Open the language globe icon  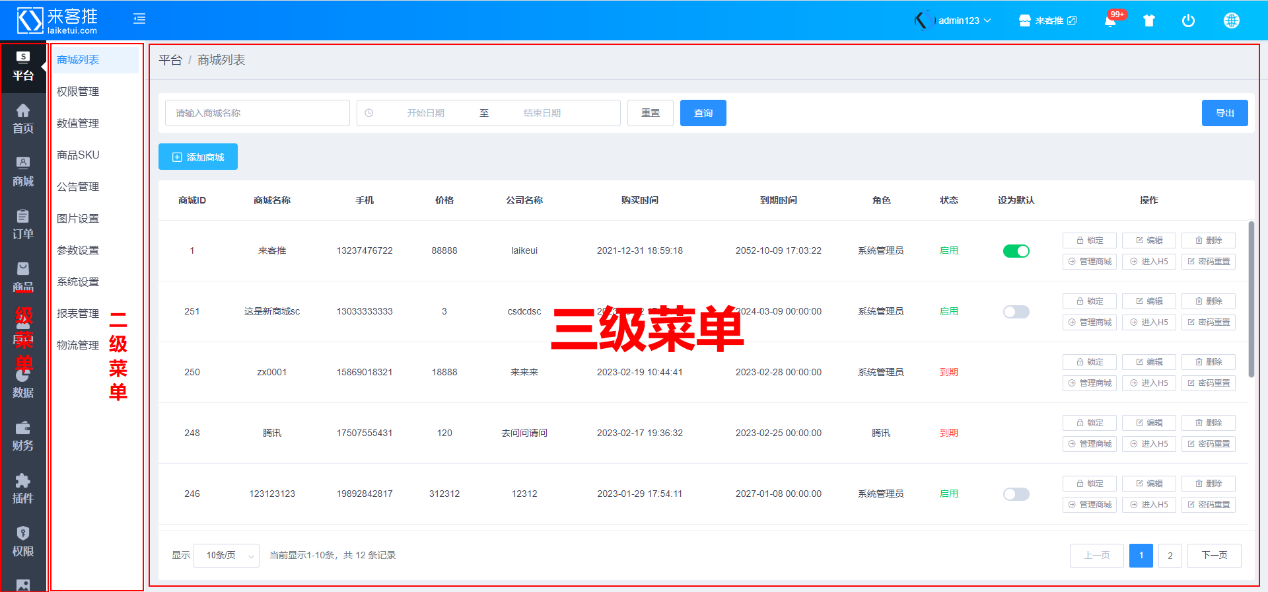(x=1231, y=20)
